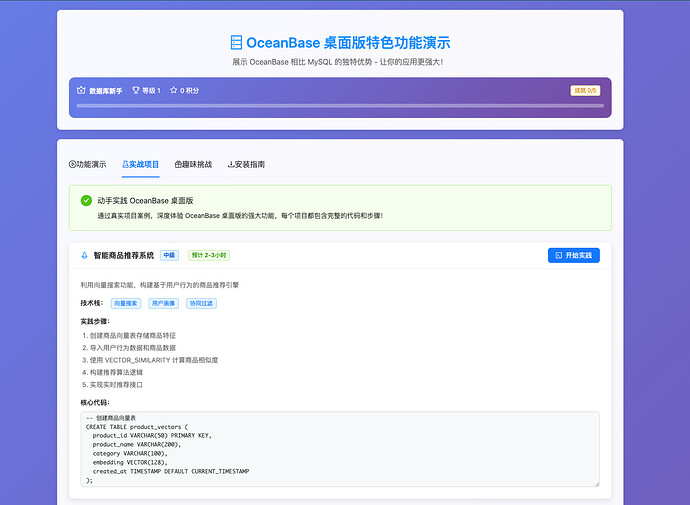690x505 pixels.
Task: Click the star icon next to 0 积分
Action: point(173,90)
